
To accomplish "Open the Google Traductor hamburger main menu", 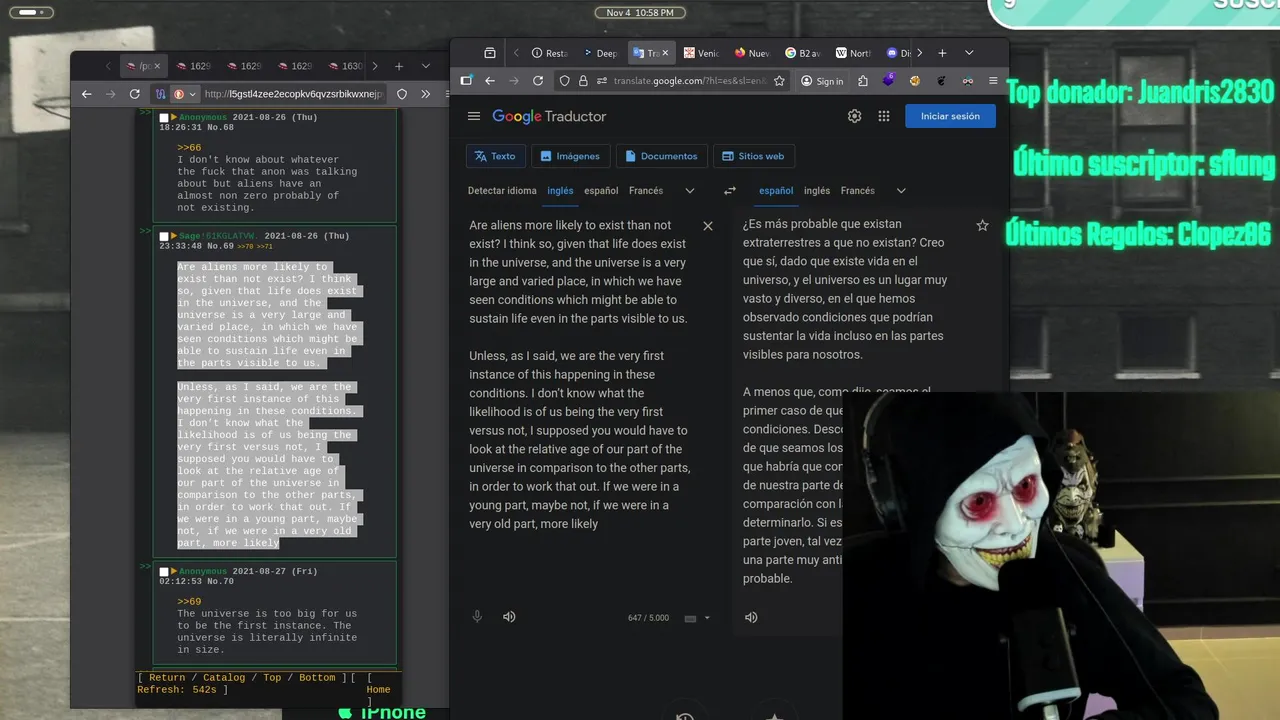I will 474,116.
